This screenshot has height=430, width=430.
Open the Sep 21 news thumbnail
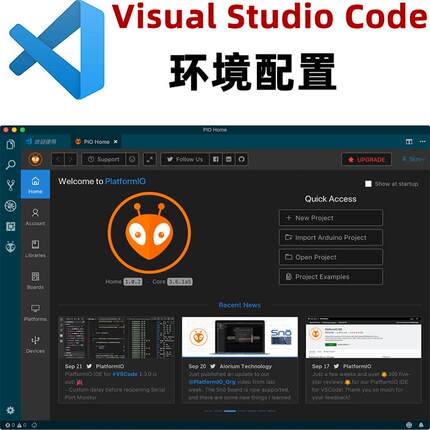(117, 337)
